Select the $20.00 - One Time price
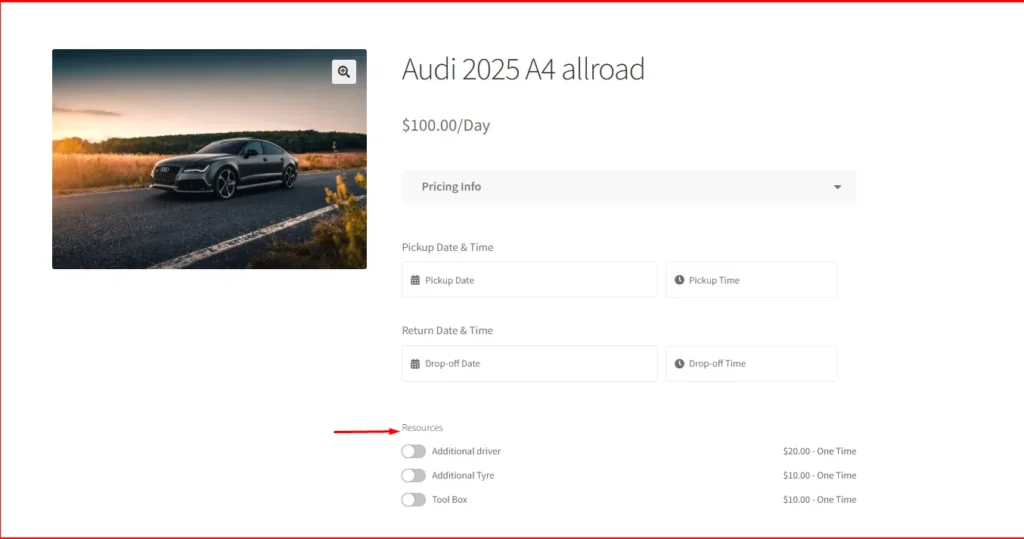The image size is (1024, 539). 820,451
